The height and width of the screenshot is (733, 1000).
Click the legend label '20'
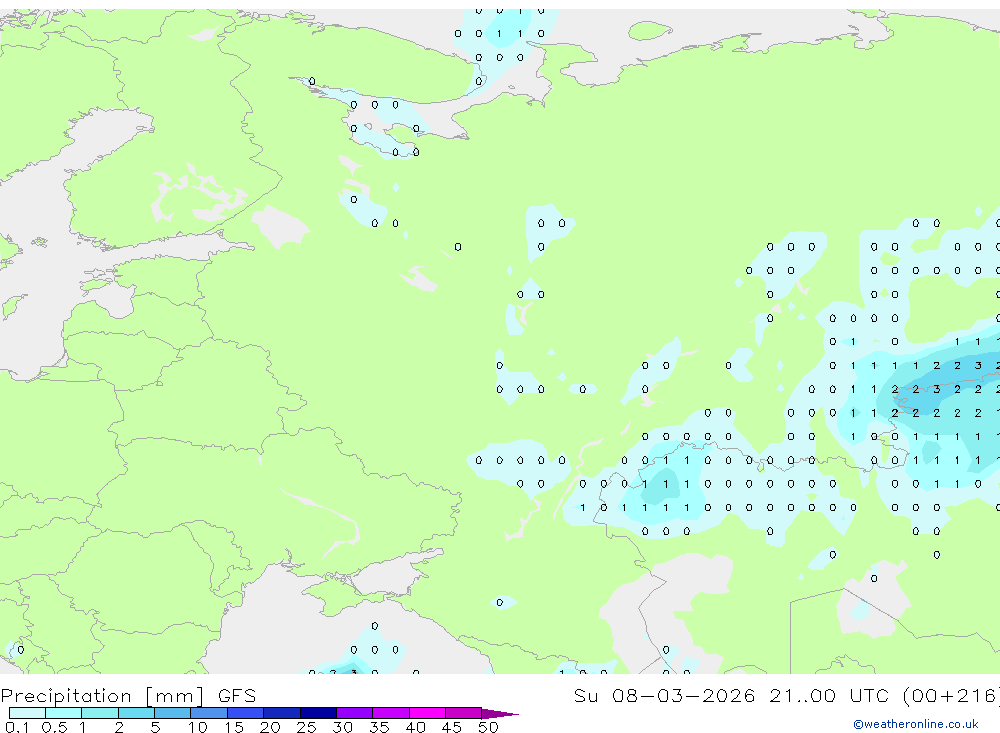tap(270, 727)
